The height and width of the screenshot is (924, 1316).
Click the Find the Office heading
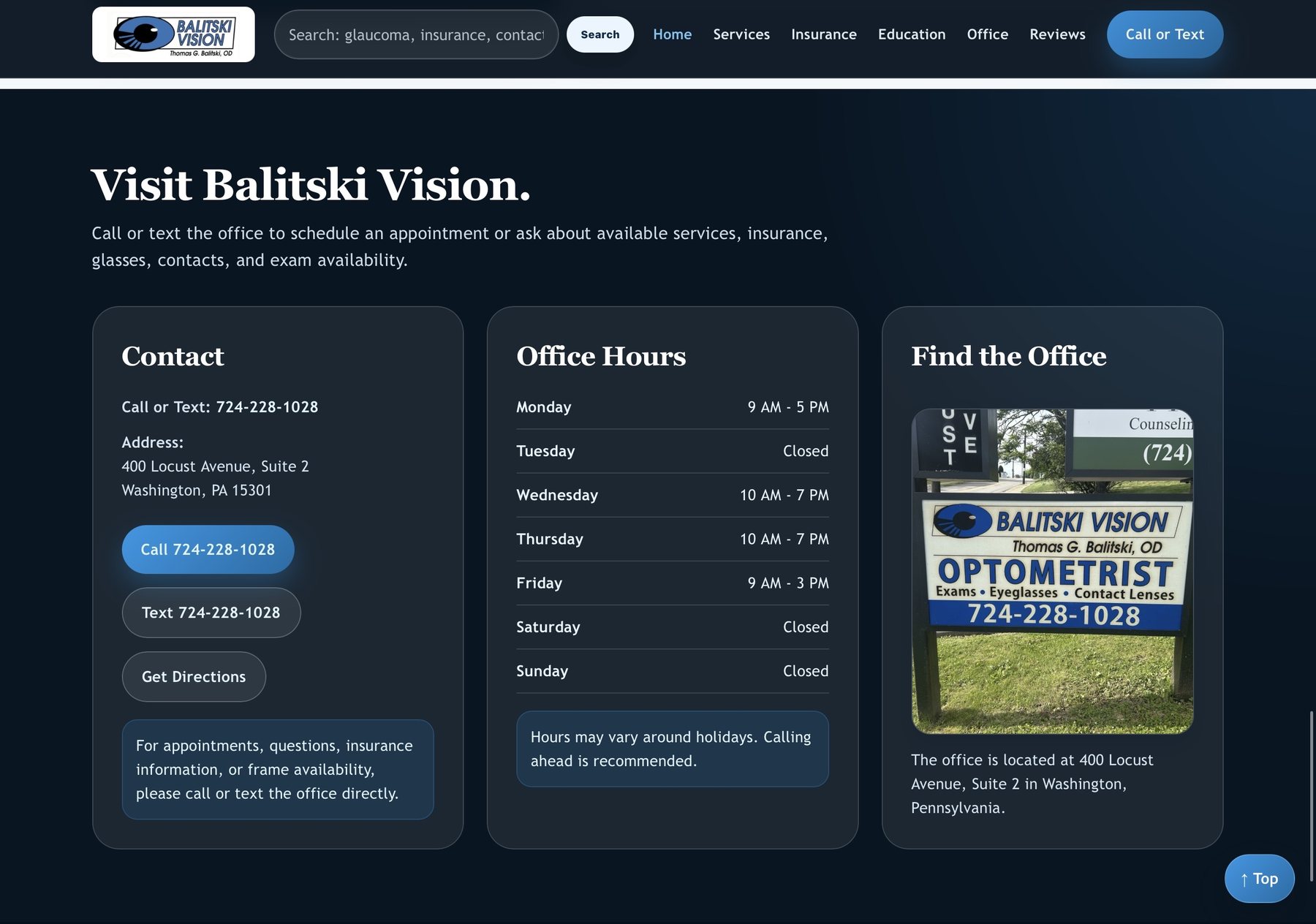point(1009,356)
